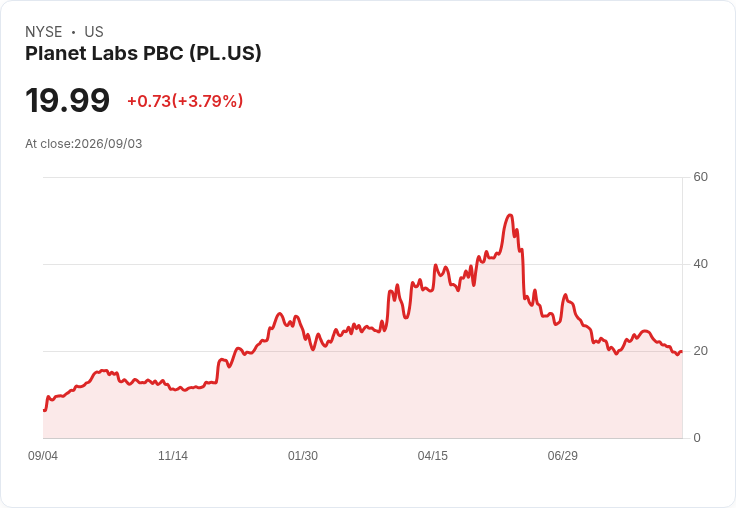The height and width of the screenshot is (508, 736).
Task: Click the 0 y-axis label
Action: [x=697, y=438]
